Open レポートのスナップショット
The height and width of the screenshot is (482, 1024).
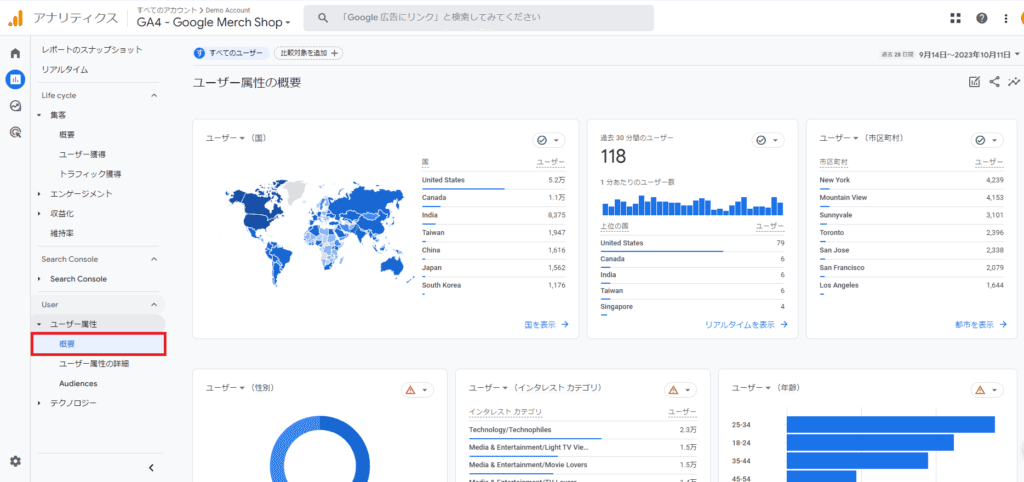[x=92, y=50]
